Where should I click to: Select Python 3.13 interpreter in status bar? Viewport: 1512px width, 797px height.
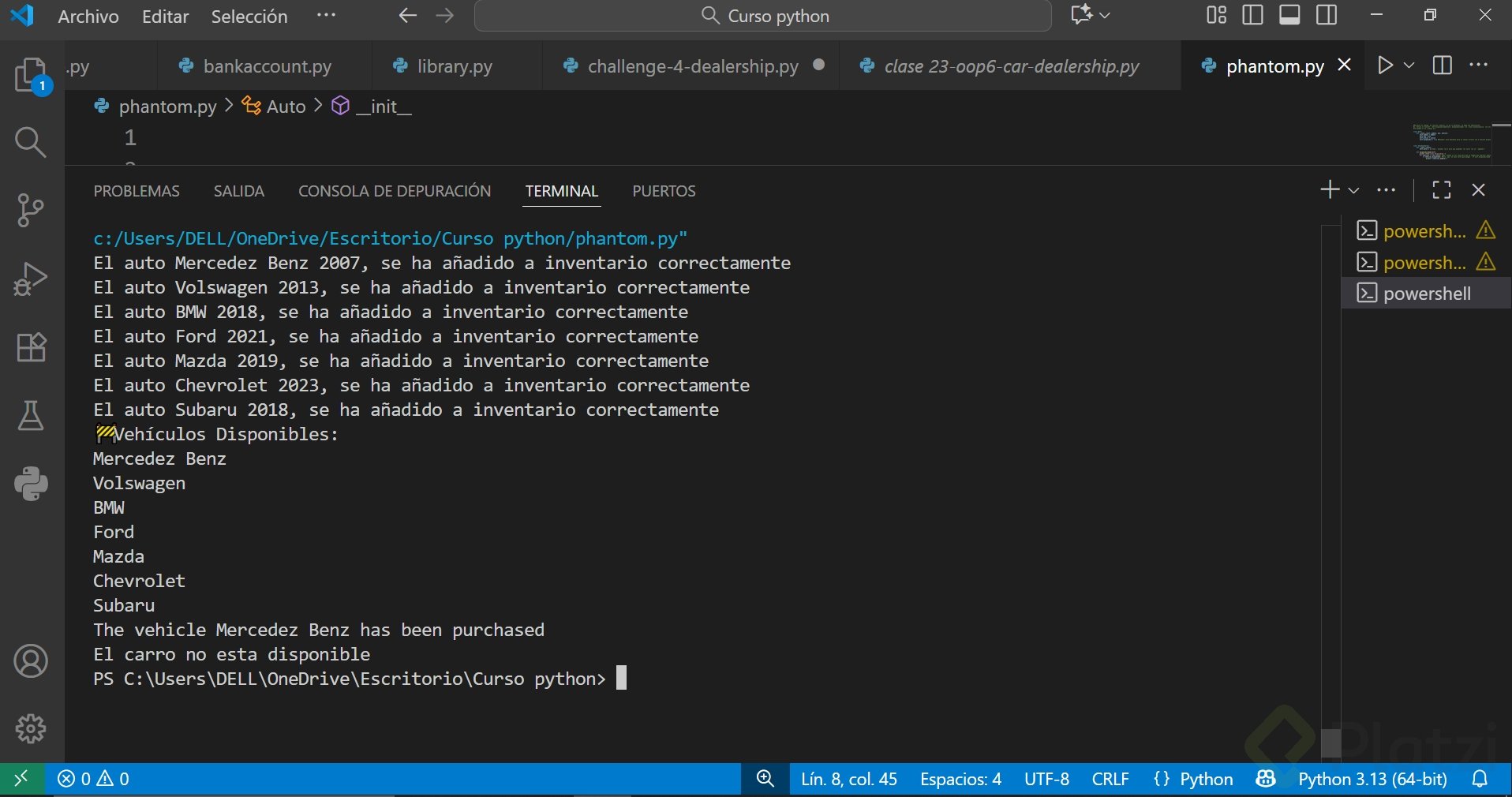tap(1372, 780)
